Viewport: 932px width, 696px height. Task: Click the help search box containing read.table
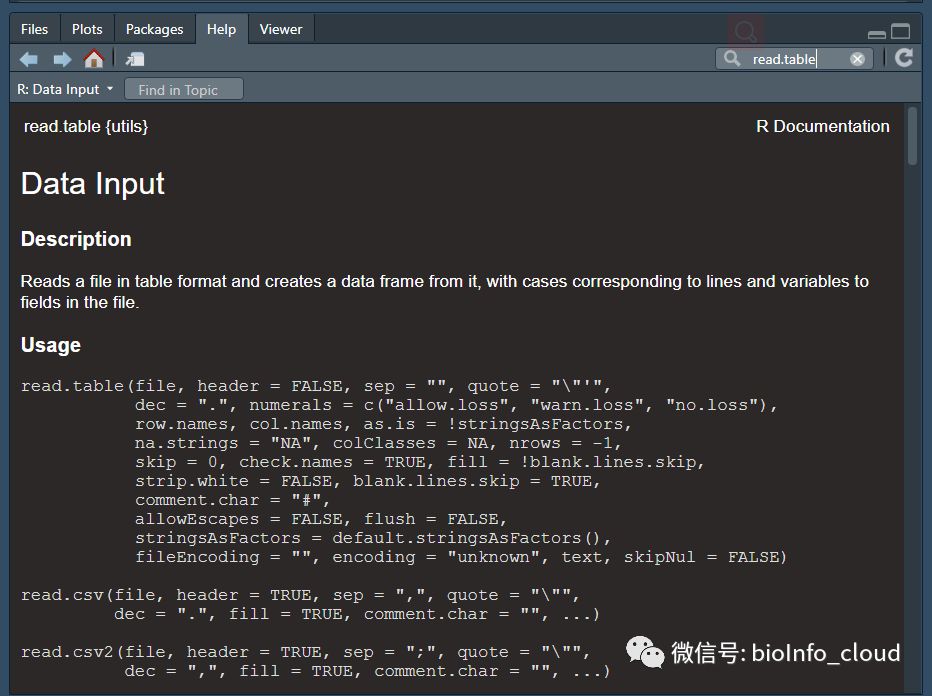[x=795, y=59]
